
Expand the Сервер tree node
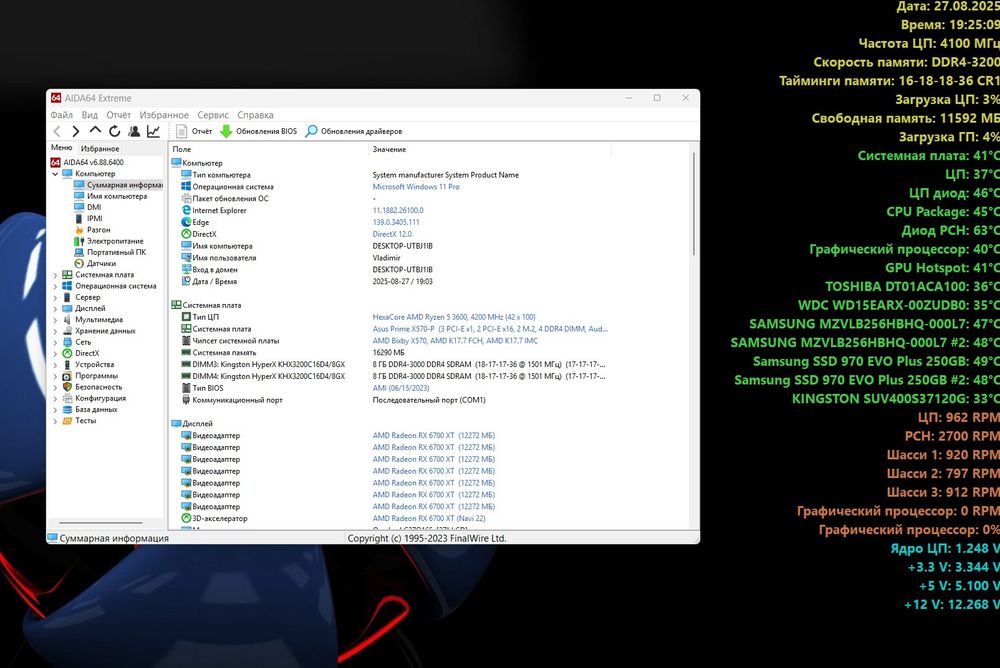(x=55, y=297)
